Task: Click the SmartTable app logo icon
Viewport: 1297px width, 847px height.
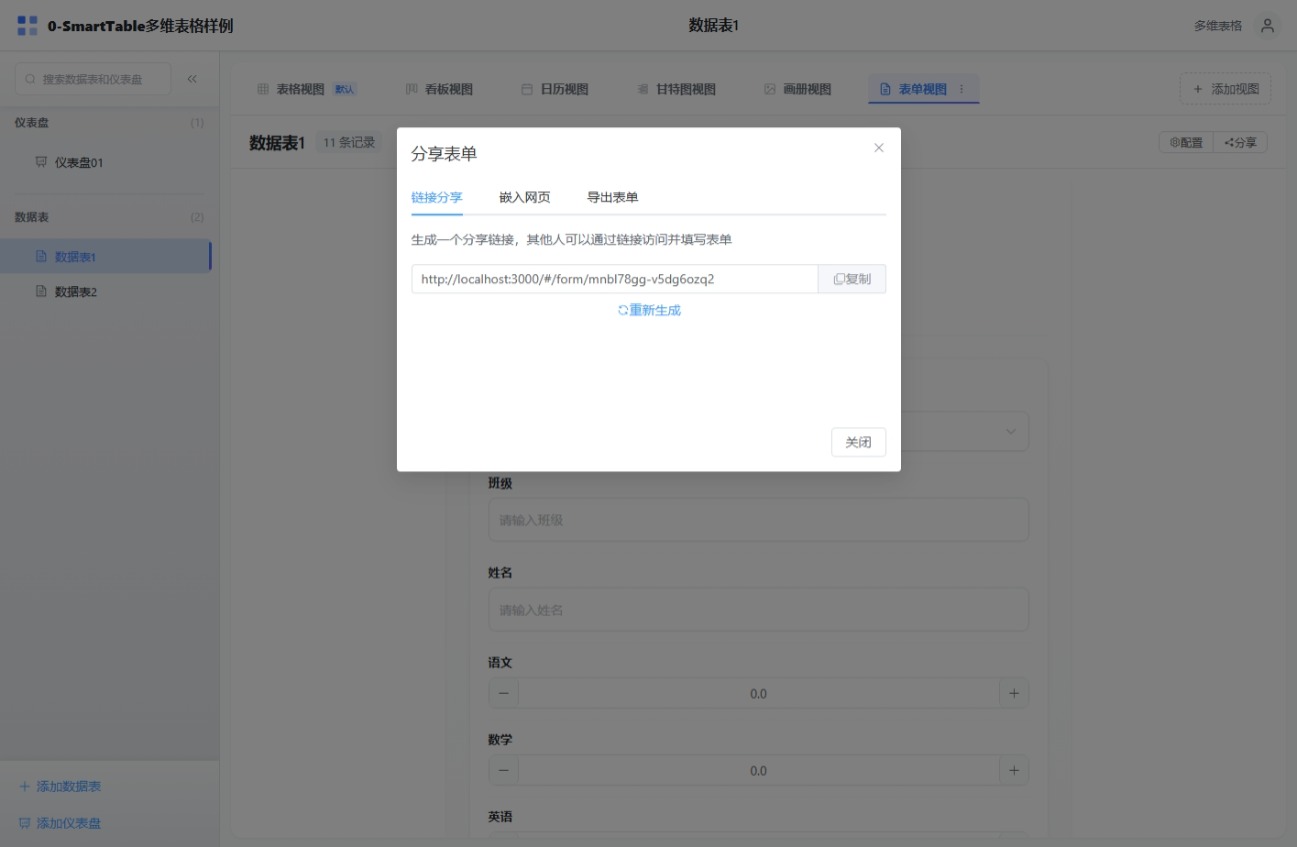Action: 28,26
